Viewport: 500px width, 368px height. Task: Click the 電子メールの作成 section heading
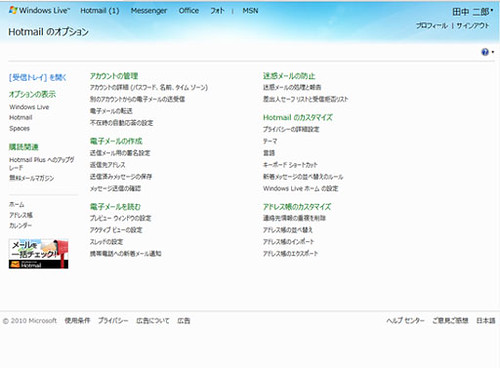(x=116, y=141)
